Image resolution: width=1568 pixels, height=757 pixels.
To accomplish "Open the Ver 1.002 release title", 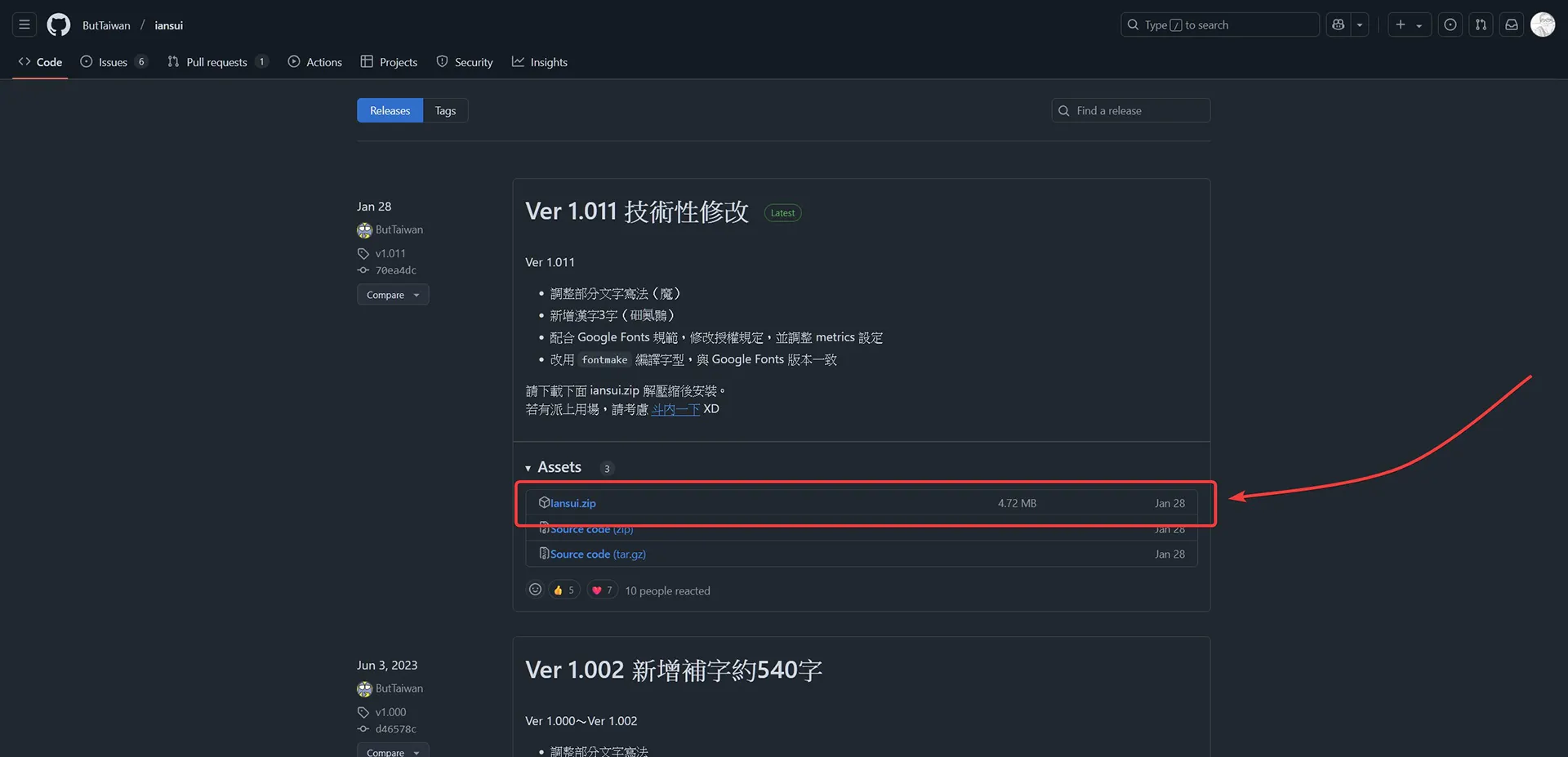I will (x=674, y=670).
